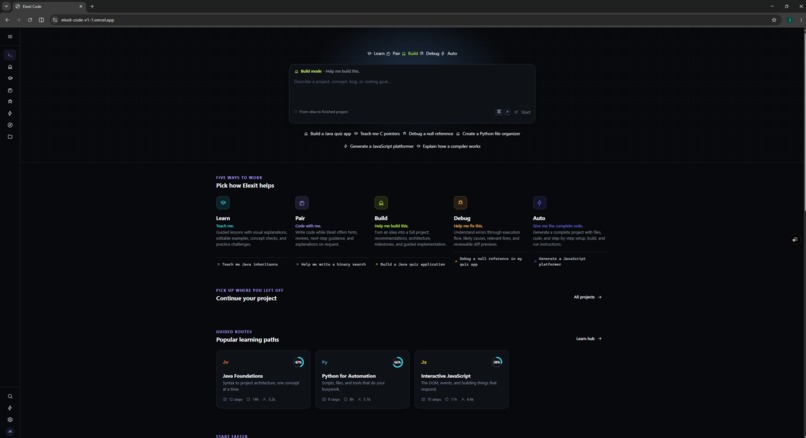Image resolution: width=806 pixels, height=438 pixels.
Task: Go back with the browser back arrow
Action: [x=7, y=20]
